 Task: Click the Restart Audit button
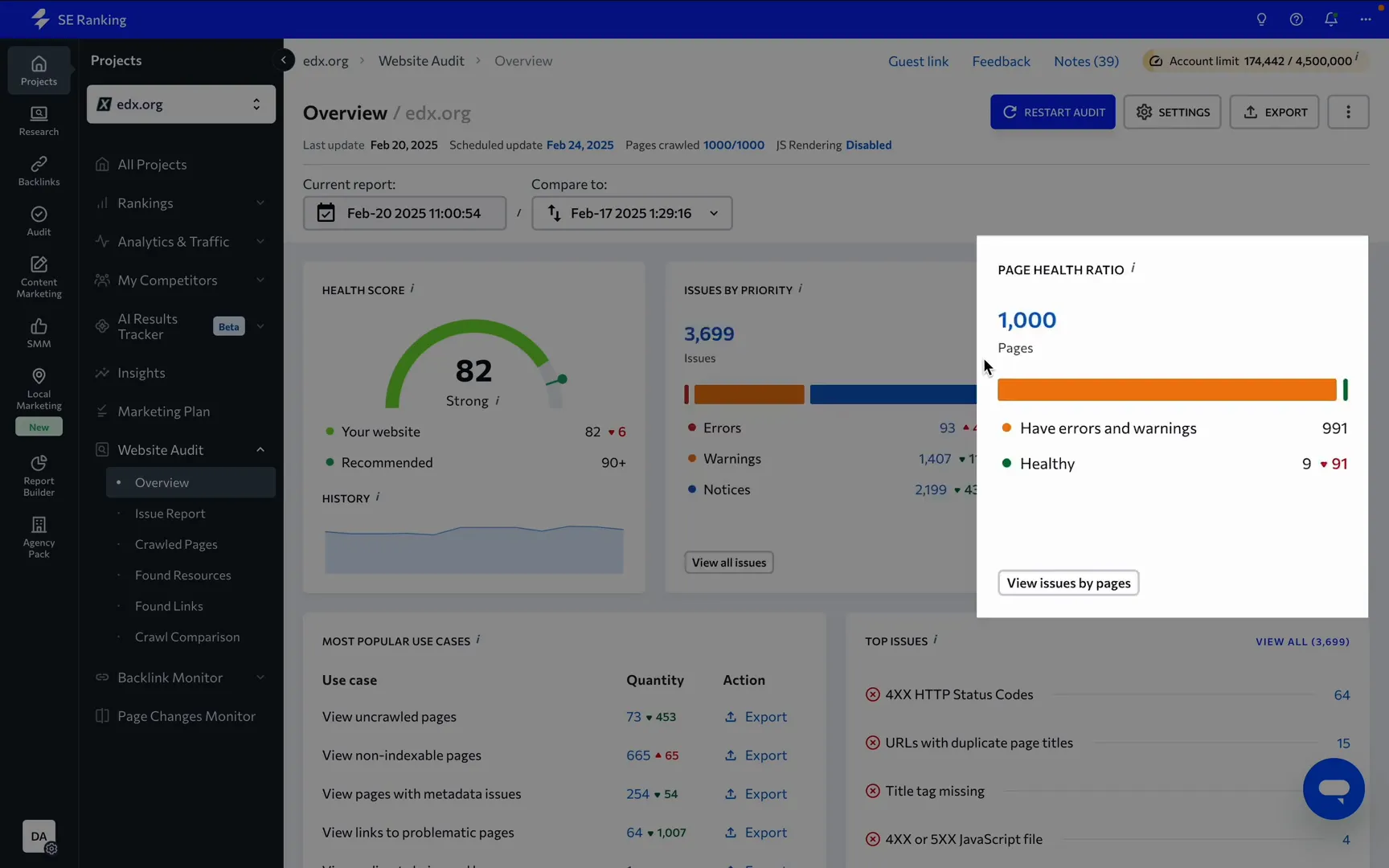coord(1053,112)
